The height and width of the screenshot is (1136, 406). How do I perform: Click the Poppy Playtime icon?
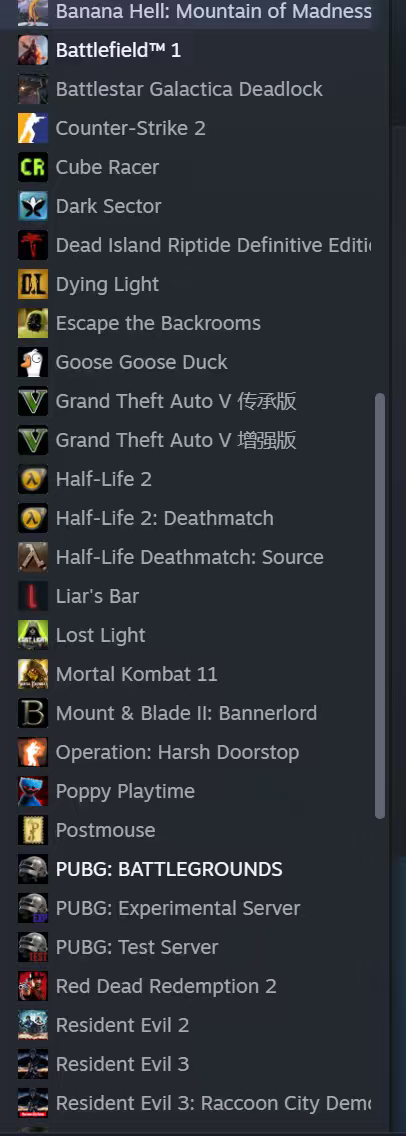(33, 791)
